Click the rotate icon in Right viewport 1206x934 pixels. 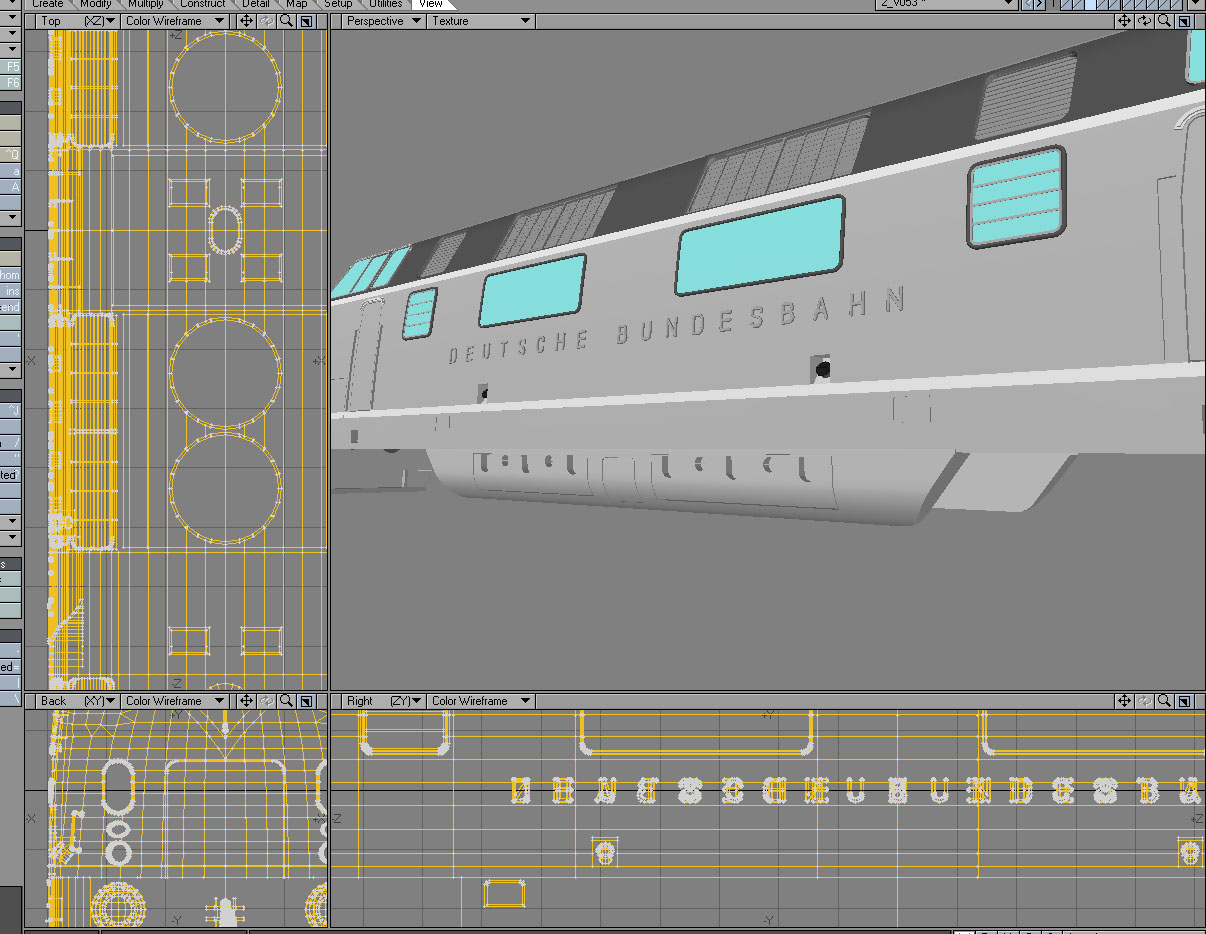tap(1144, 701)
